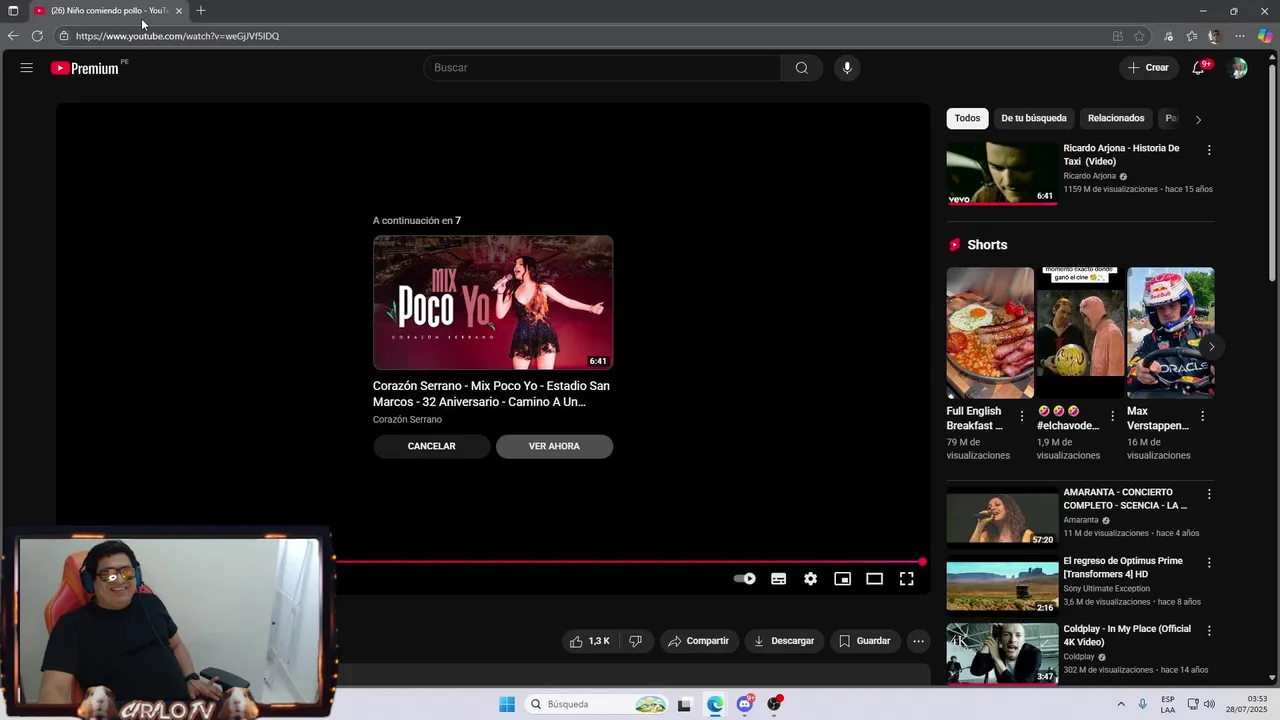This screenshot has width=1280, height=720.
Task: Open options for Ricardo Arjona video
Action: click(1209, 150)
